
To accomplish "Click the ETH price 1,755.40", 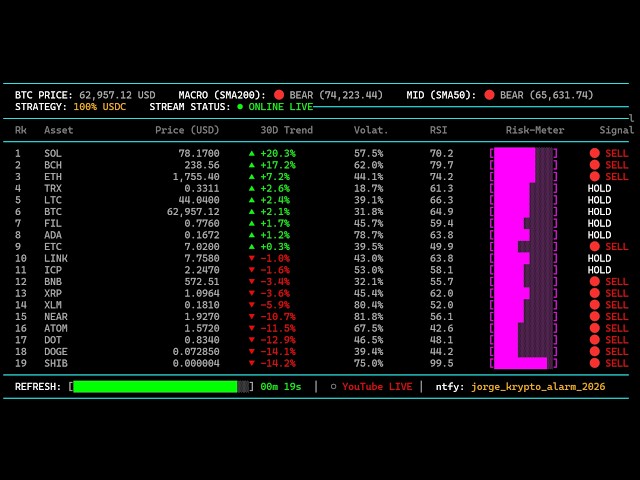I will pos(196,177).
